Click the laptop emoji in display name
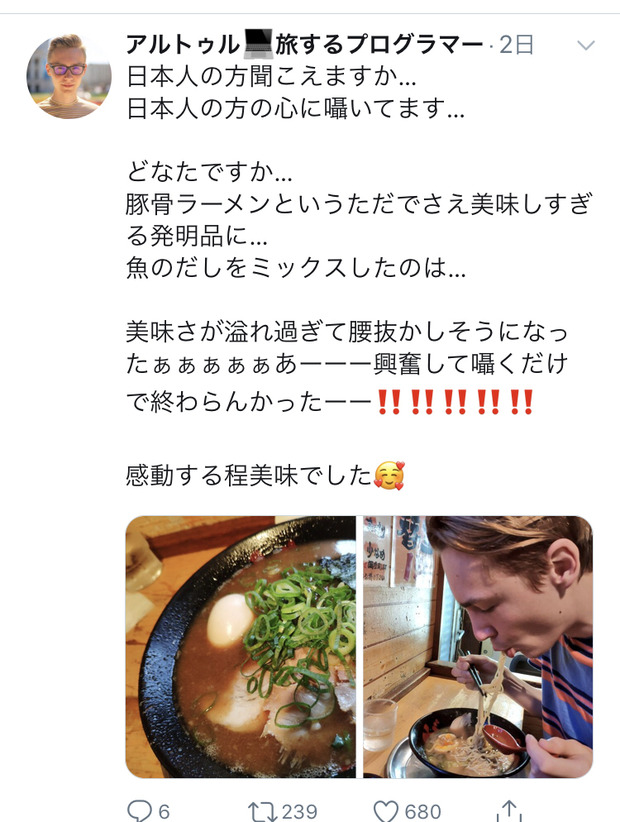 coord(259,44)
